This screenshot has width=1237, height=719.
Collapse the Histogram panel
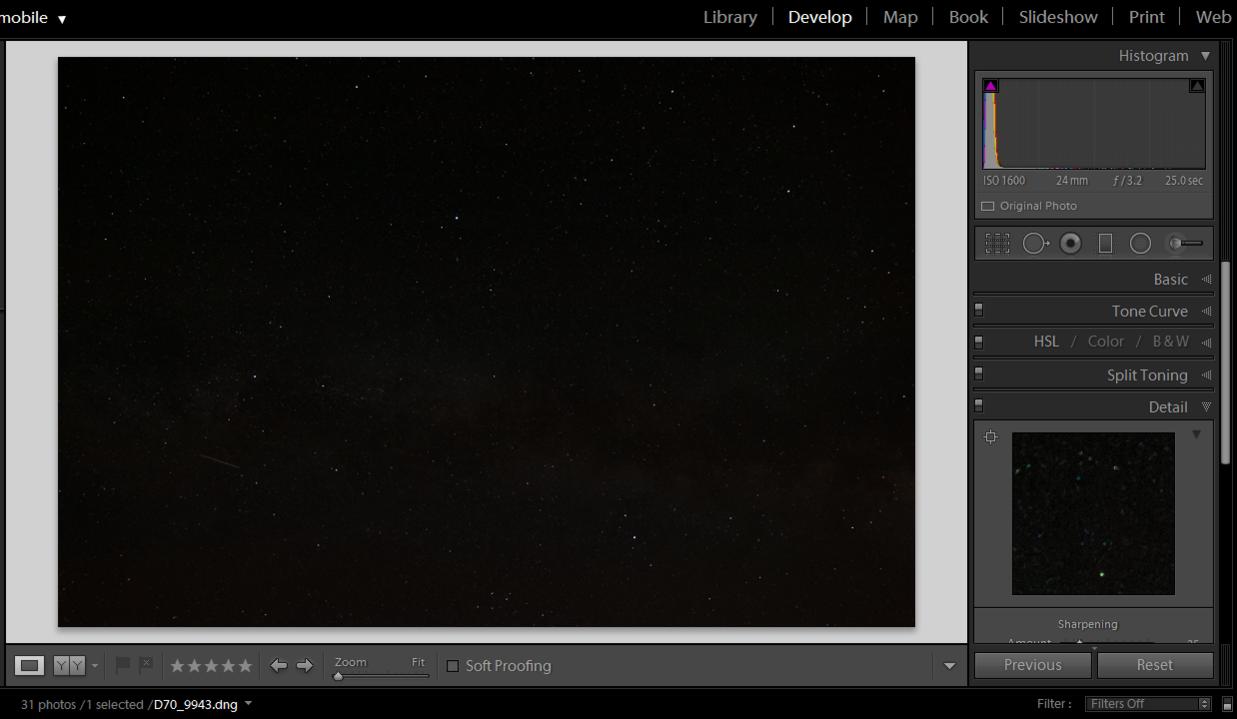[x=1205, y=56]
